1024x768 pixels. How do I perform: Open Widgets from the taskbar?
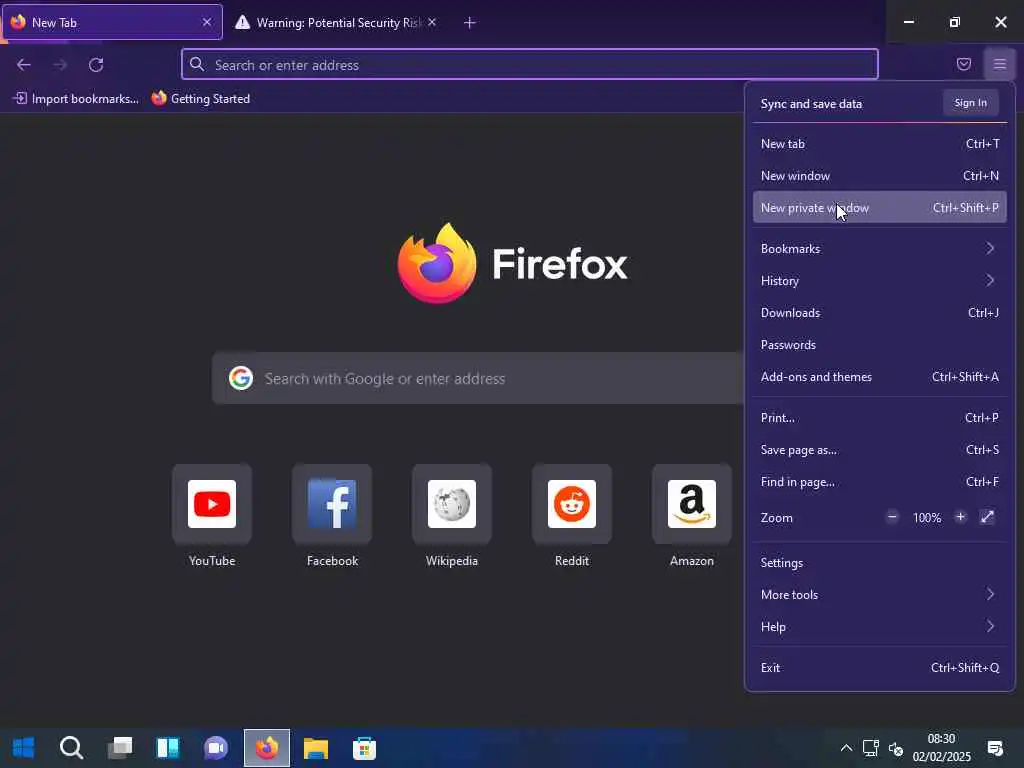168,748
